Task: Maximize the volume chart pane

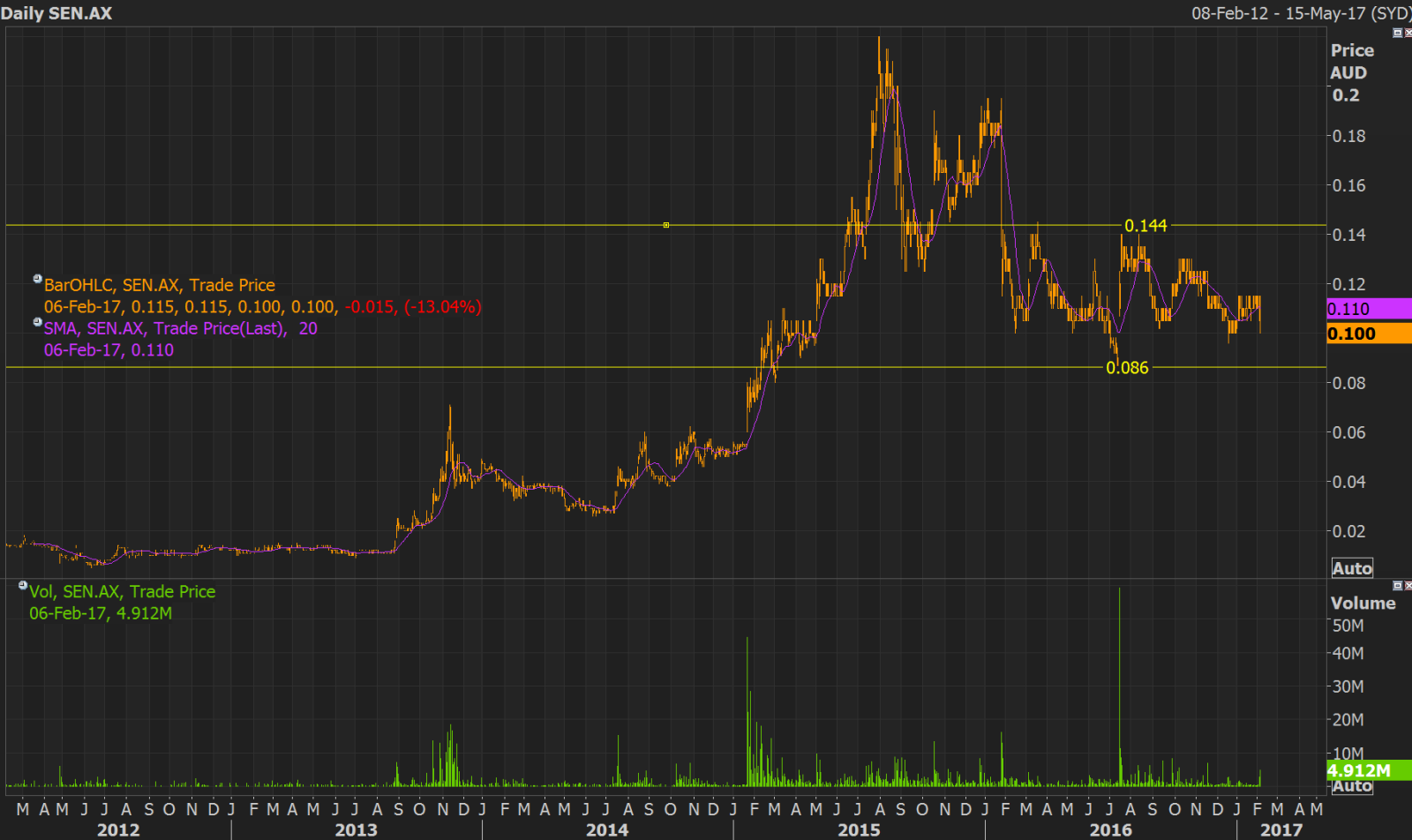Action: [1397, 586]
